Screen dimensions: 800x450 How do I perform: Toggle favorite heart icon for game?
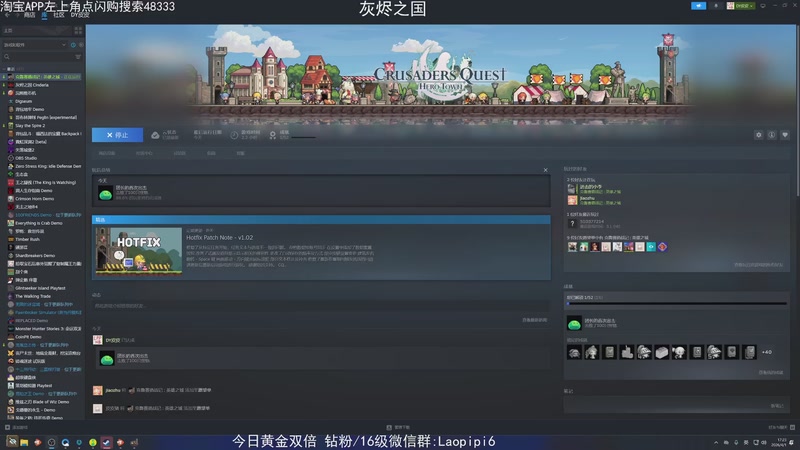pos(785,135)
